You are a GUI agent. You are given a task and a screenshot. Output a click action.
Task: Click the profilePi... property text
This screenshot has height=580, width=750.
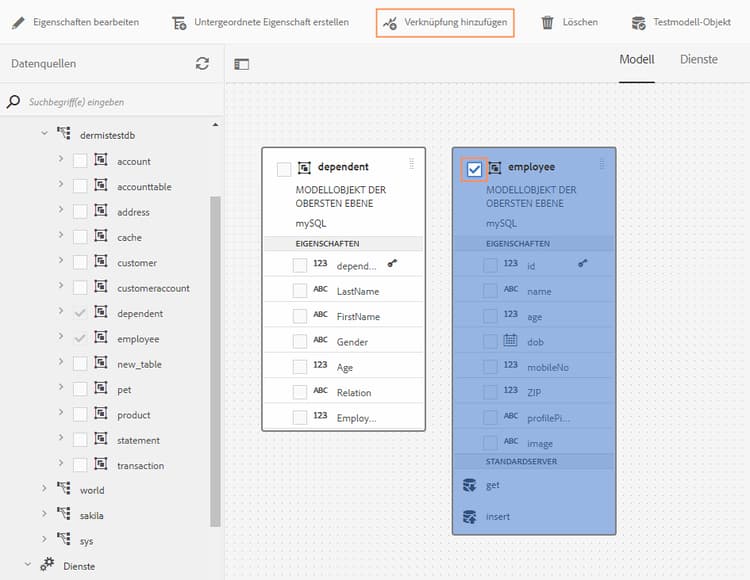point(549,418)
